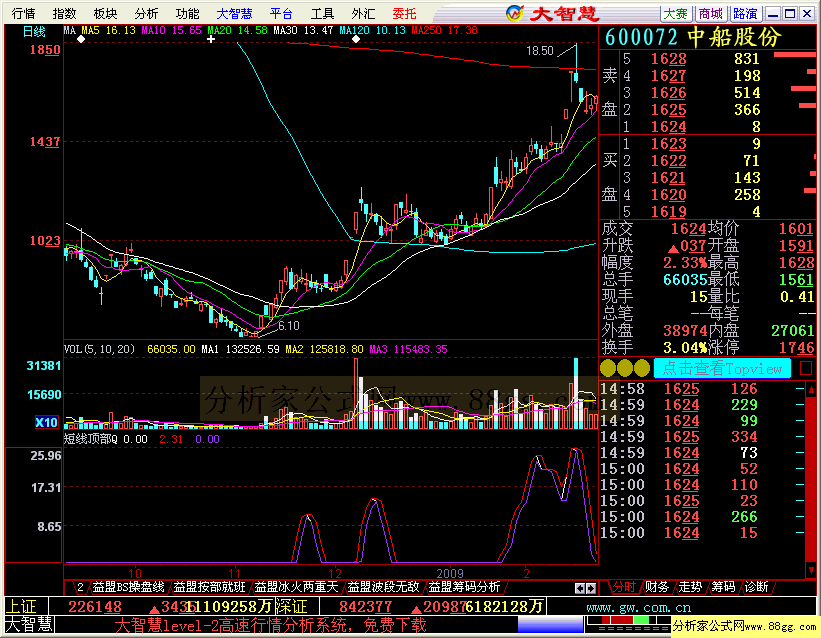The image size is (821, 638).
Task: Click the 18.50 high price annotation
Action: coord(540,51)
